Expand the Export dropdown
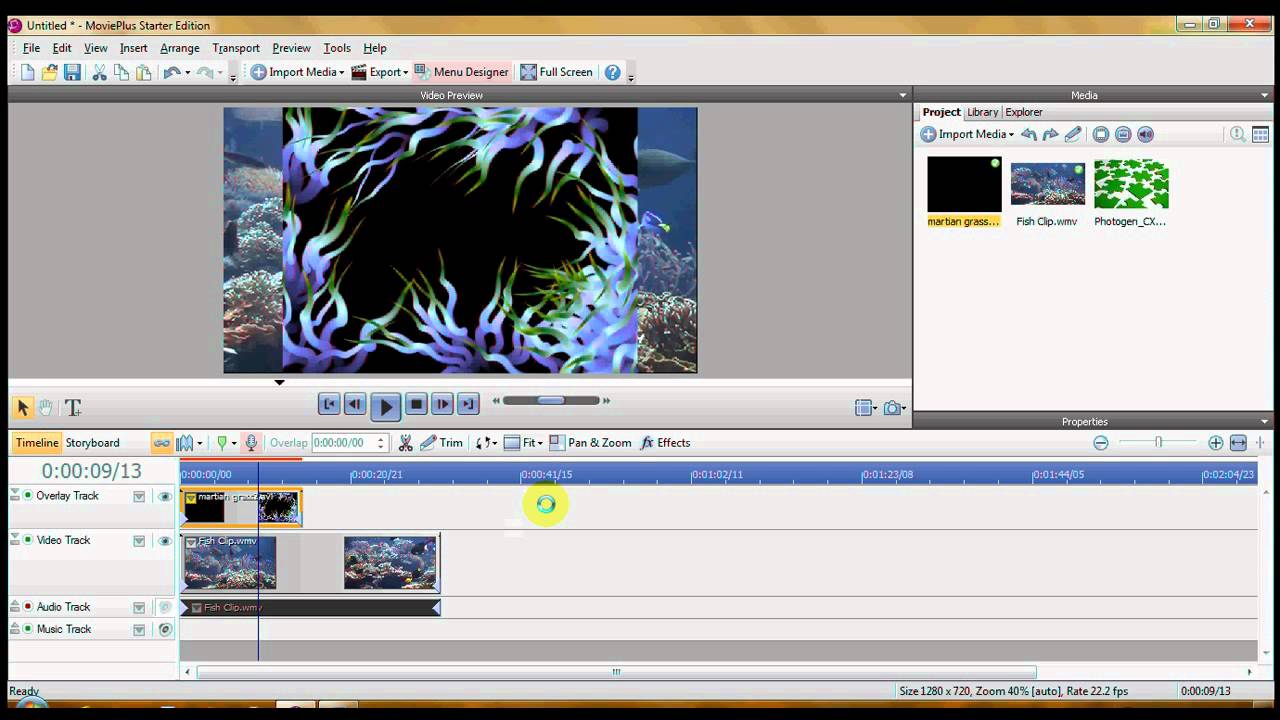1280x720 pixels. pyautogui.click(x=405, y=73)
